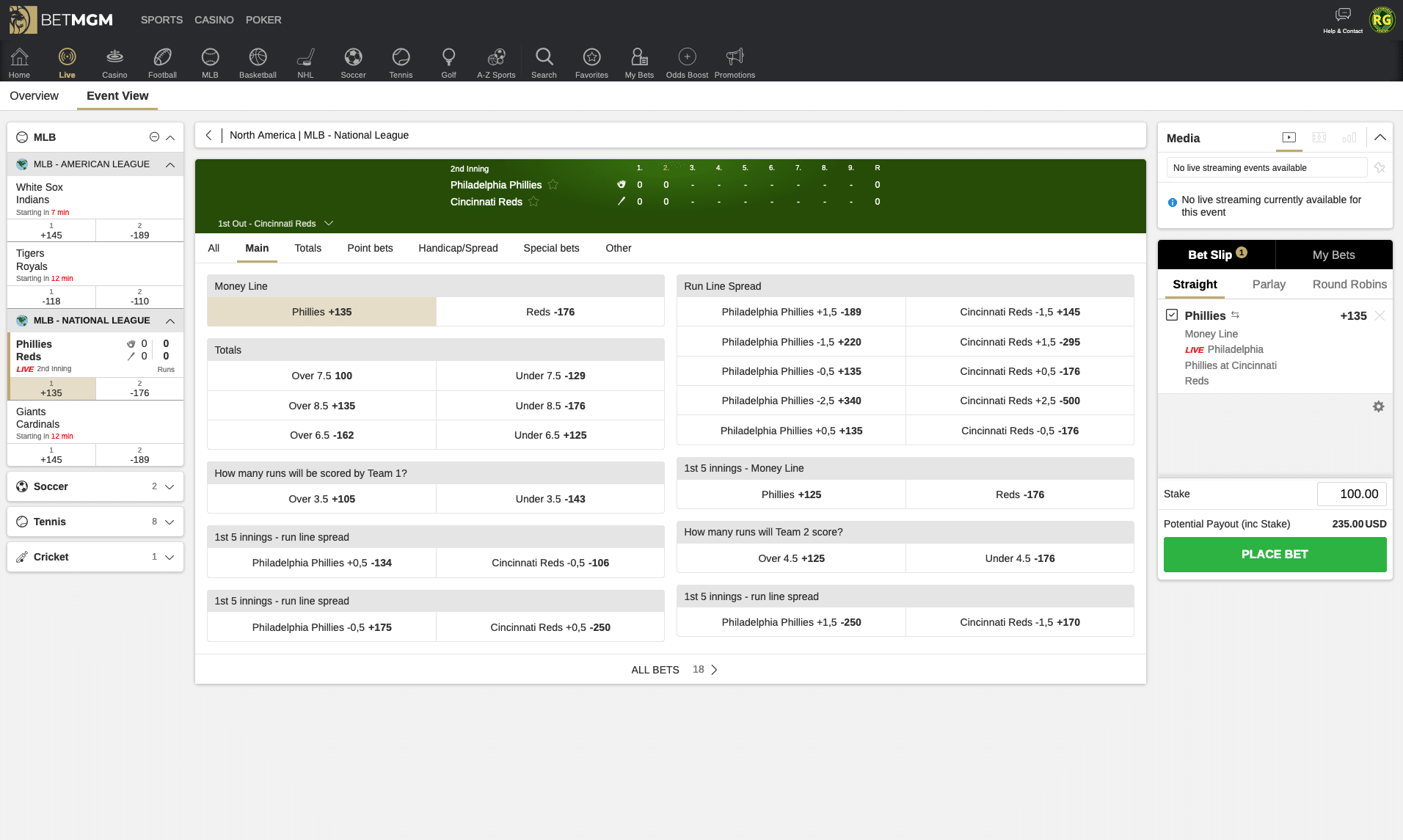Switch to the Overview tab
This screenshot has height=840, width=1403.
point(34,96)
